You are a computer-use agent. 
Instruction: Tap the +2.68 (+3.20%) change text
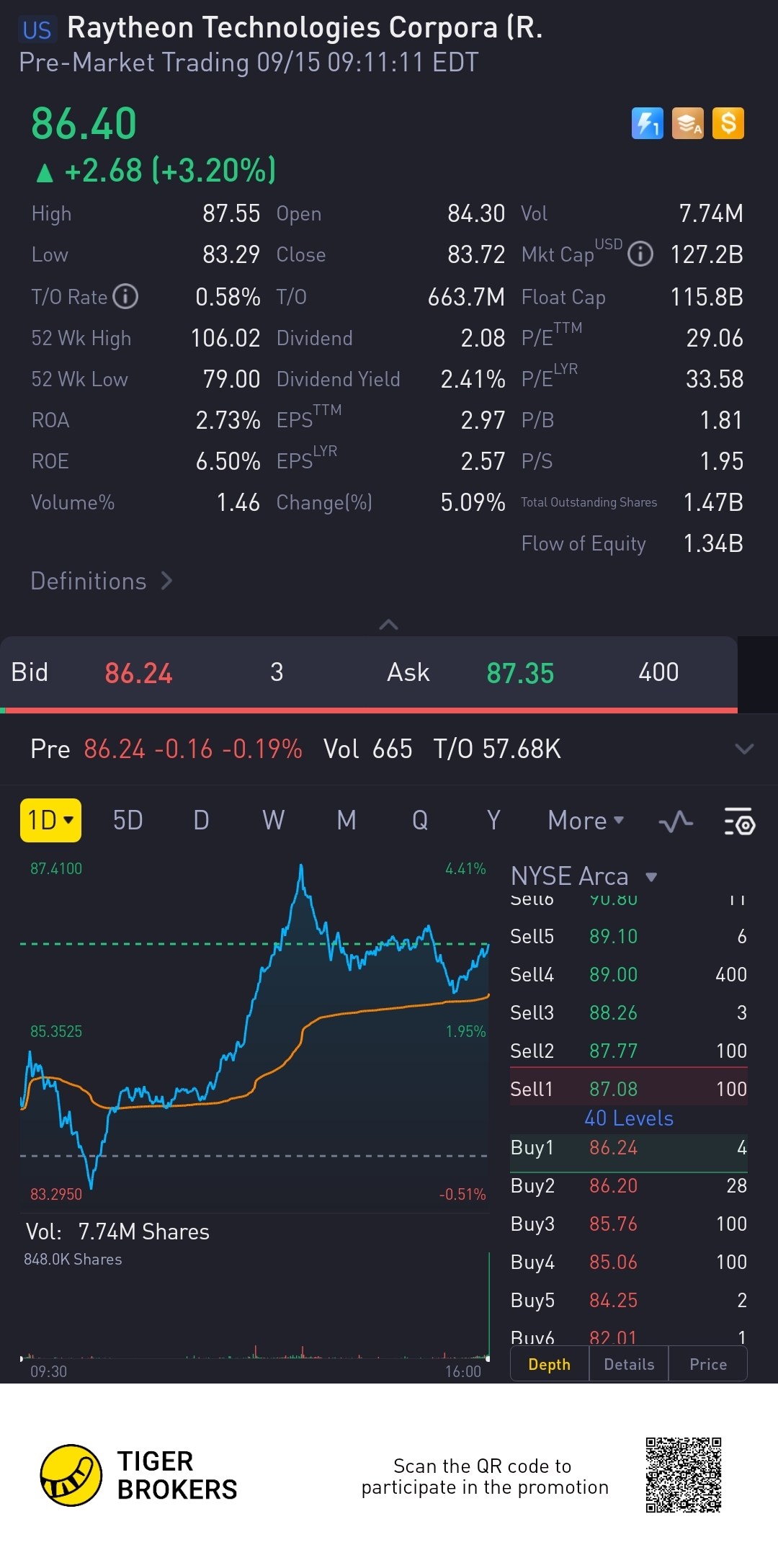coord(170,171)
